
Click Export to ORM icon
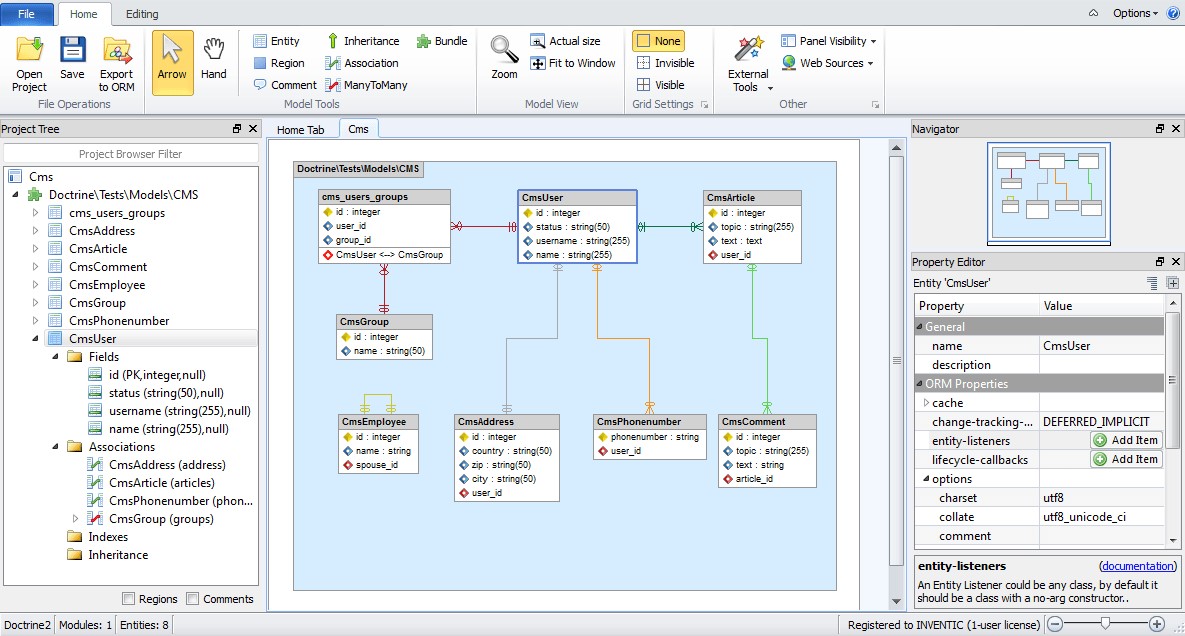[x=117, y=50]
